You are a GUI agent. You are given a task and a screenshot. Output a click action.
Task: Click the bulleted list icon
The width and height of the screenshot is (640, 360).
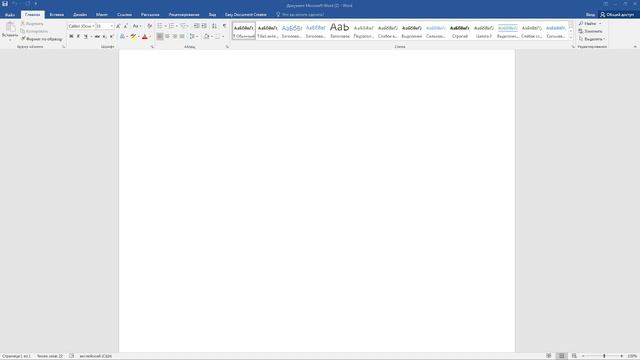click(x=160, y=26)
